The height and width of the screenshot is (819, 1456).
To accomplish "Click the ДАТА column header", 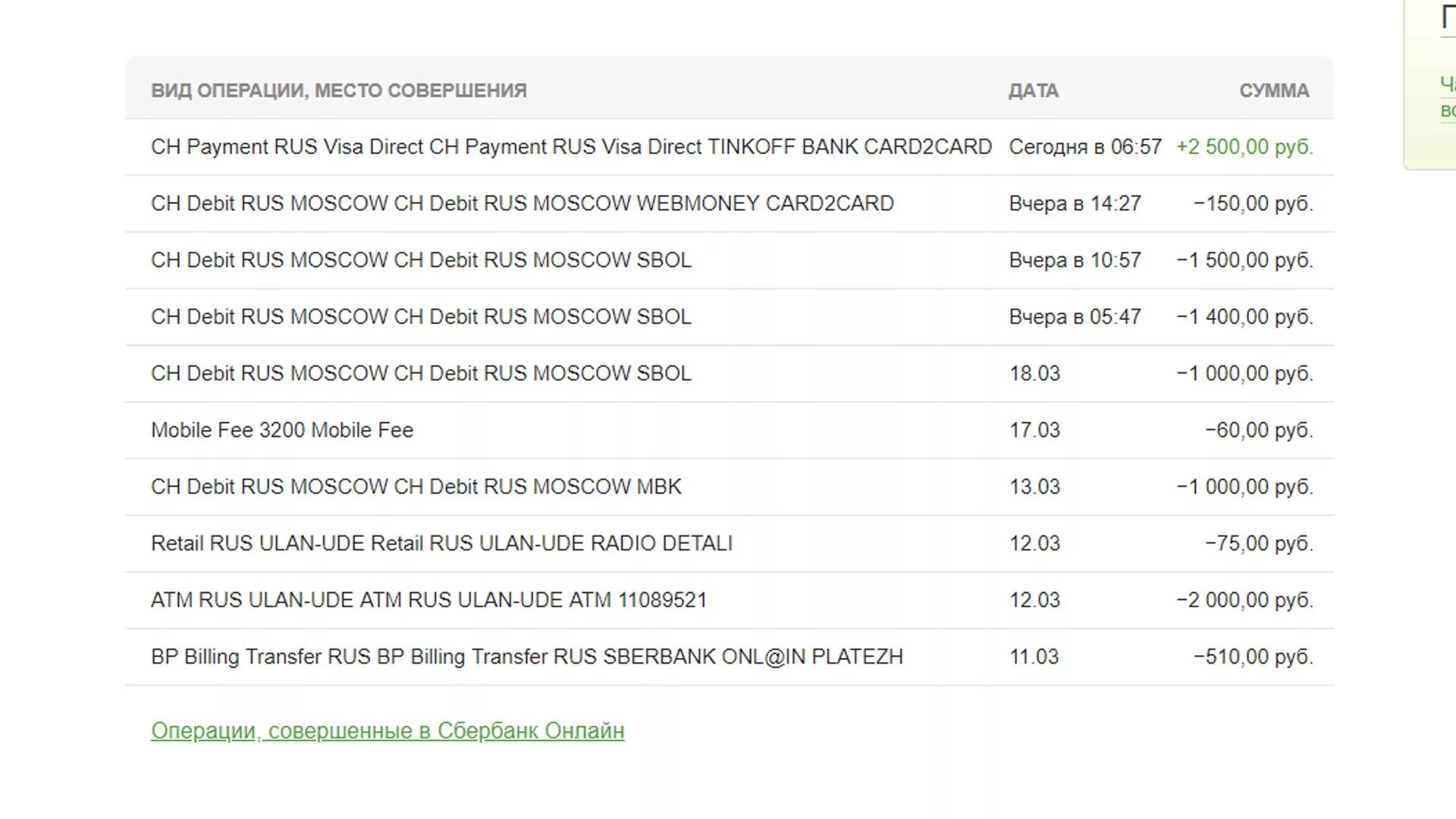I will click(x=1033, y=91).
